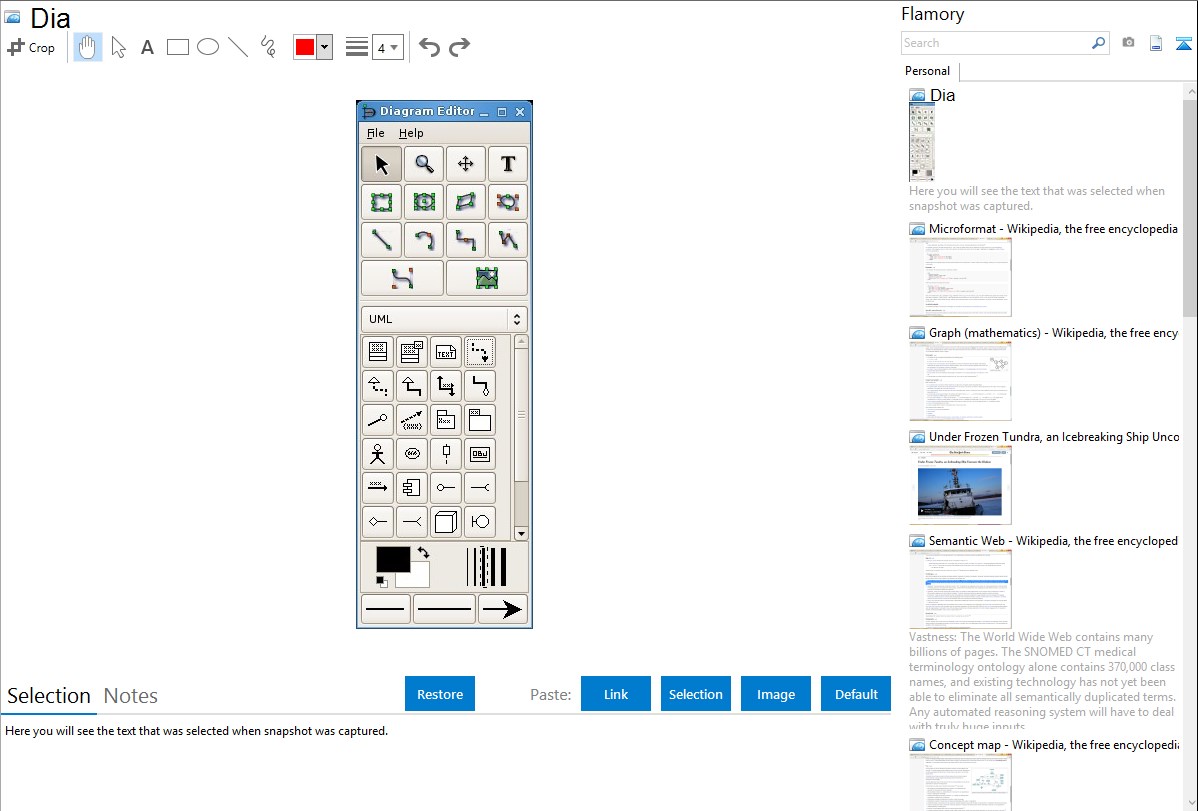Open the middle line style selector

tap(444, 609)
